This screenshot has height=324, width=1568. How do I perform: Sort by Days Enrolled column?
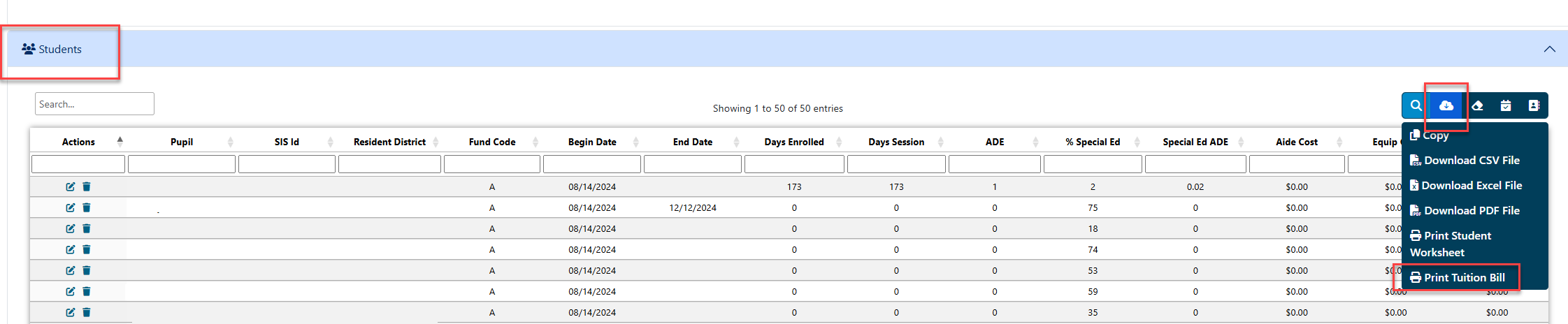pyautogui.click(x=794, y=142)
